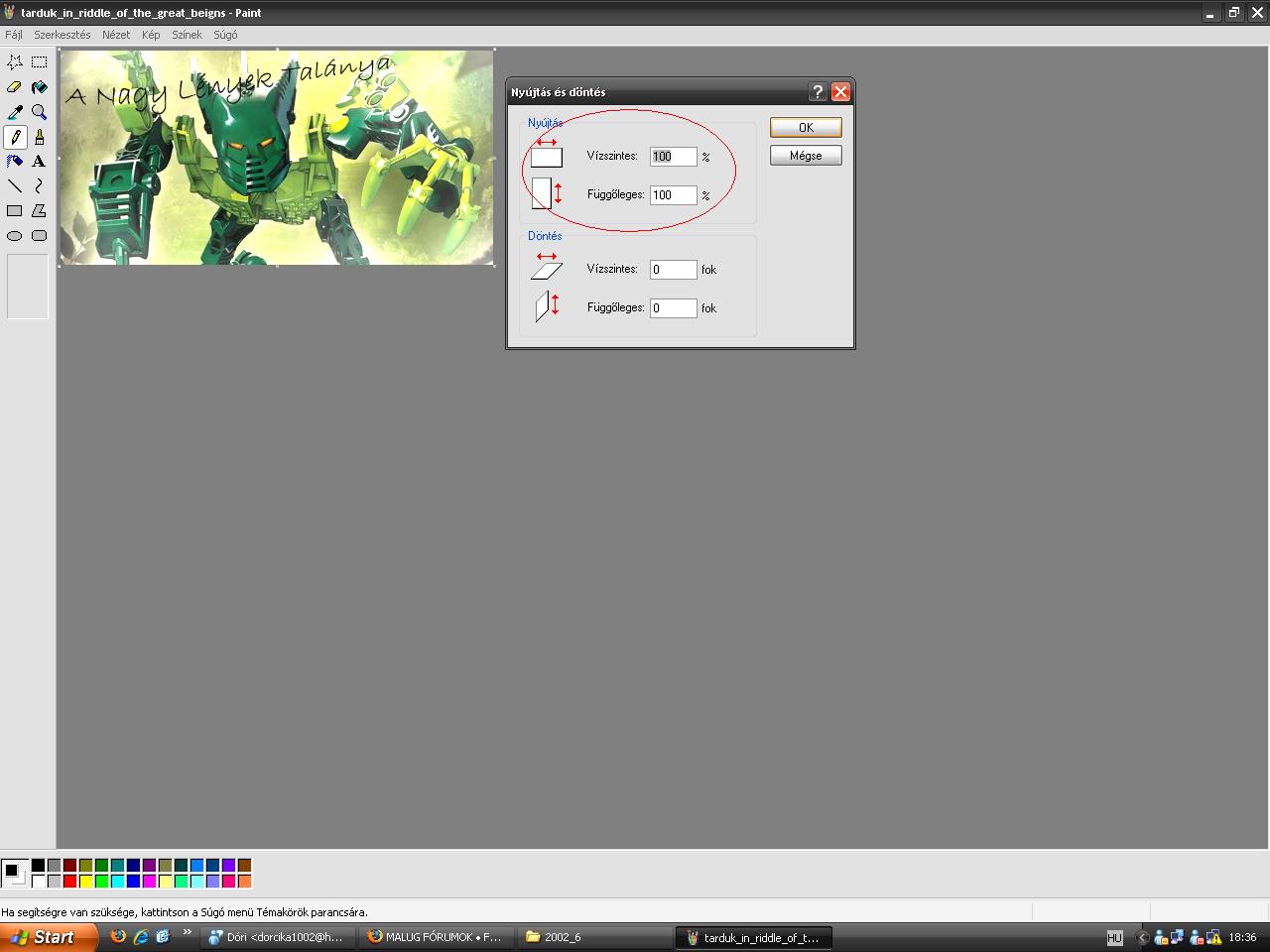
Task: Open the Nézet menu
Action: (116, 35)
